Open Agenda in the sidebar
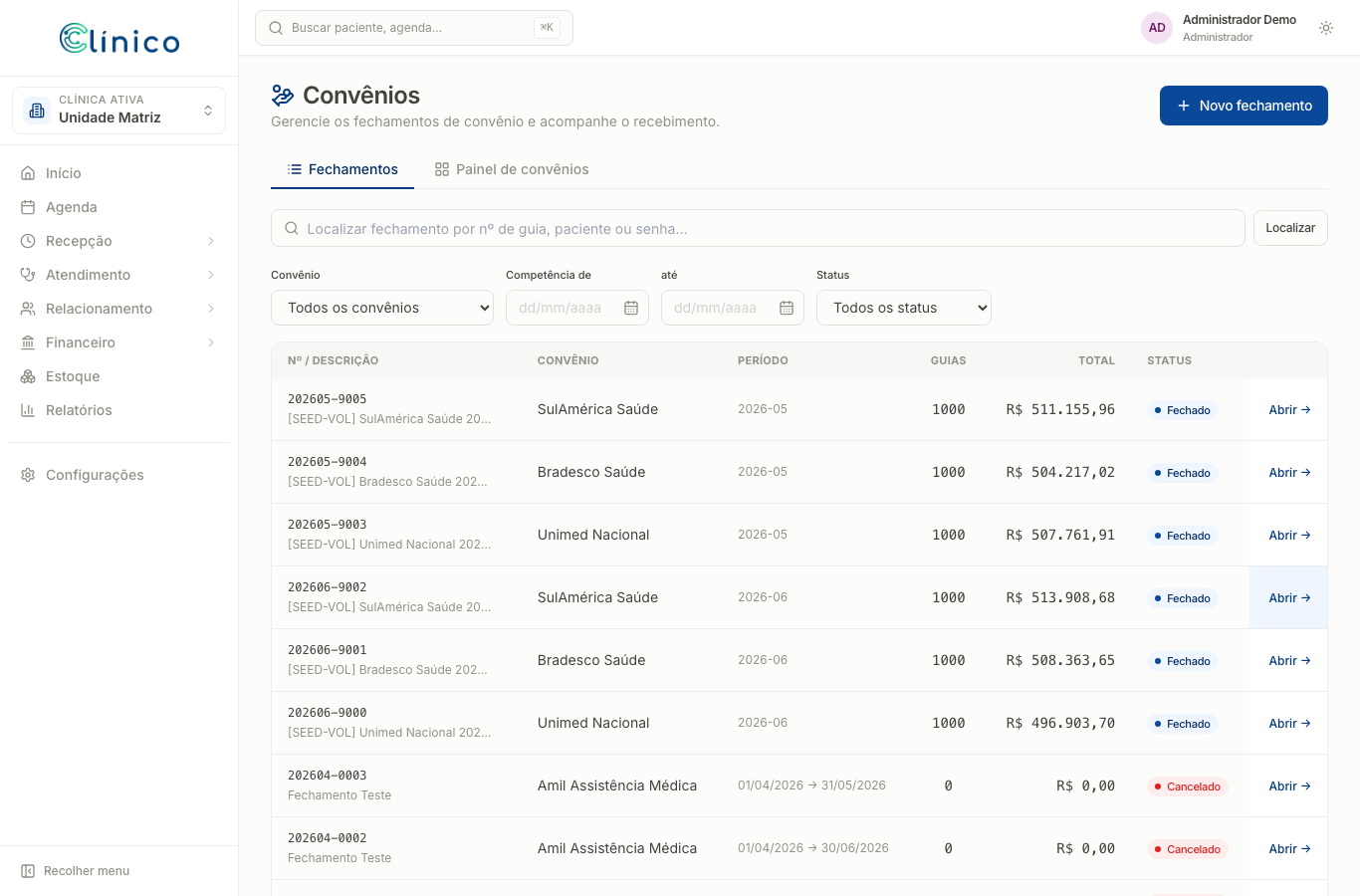The height and width of the screenshot is (896, 1360). (118, 207)
